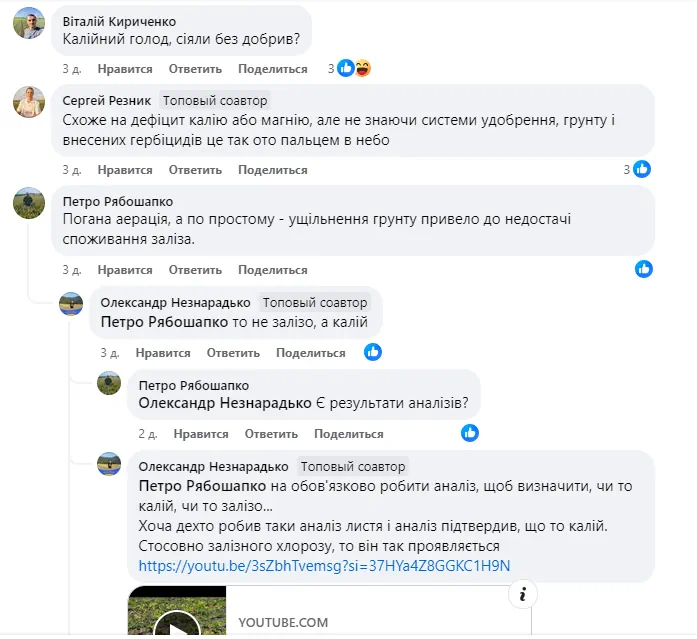This screenshot has height=639, width=697.
Task: Click avatar beside 'то не залізо, а калій' reply
Action: (71, 303)
